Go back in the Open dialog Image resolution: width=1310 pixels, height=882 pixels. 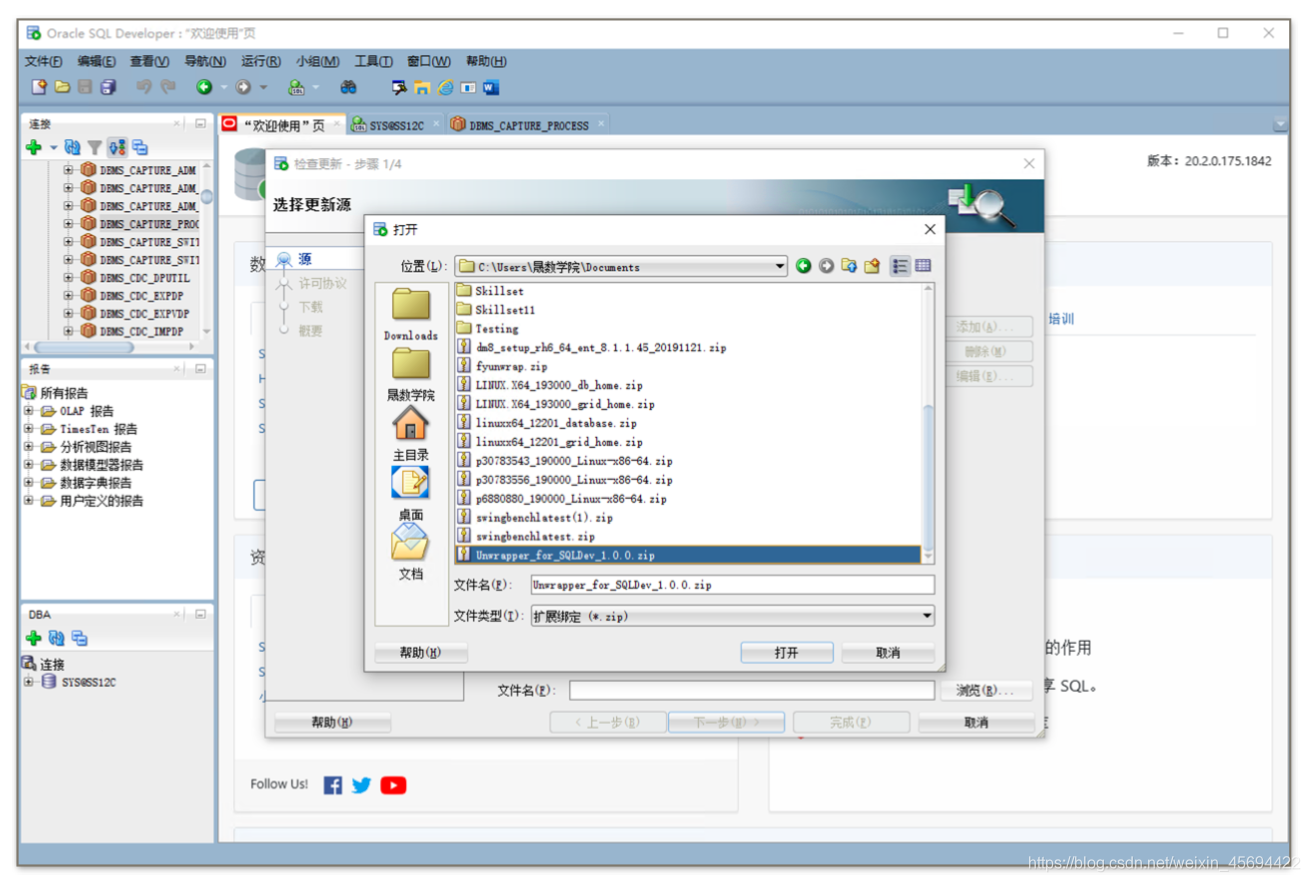pyautogui.click(x=803, y=266)
